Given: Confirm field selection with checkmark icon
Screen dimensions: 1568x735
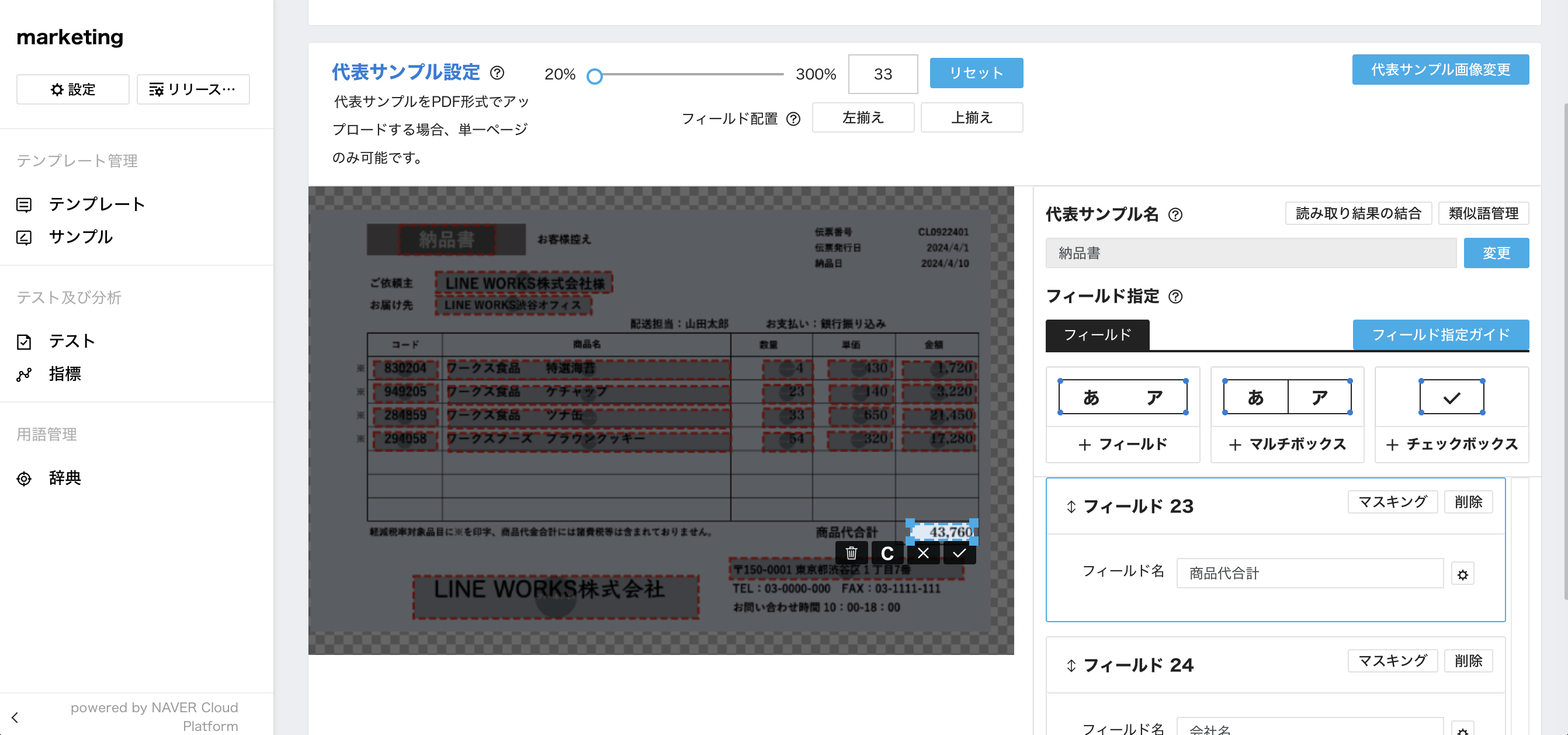Looking at the screenshot, I should (x=959, y=553).
